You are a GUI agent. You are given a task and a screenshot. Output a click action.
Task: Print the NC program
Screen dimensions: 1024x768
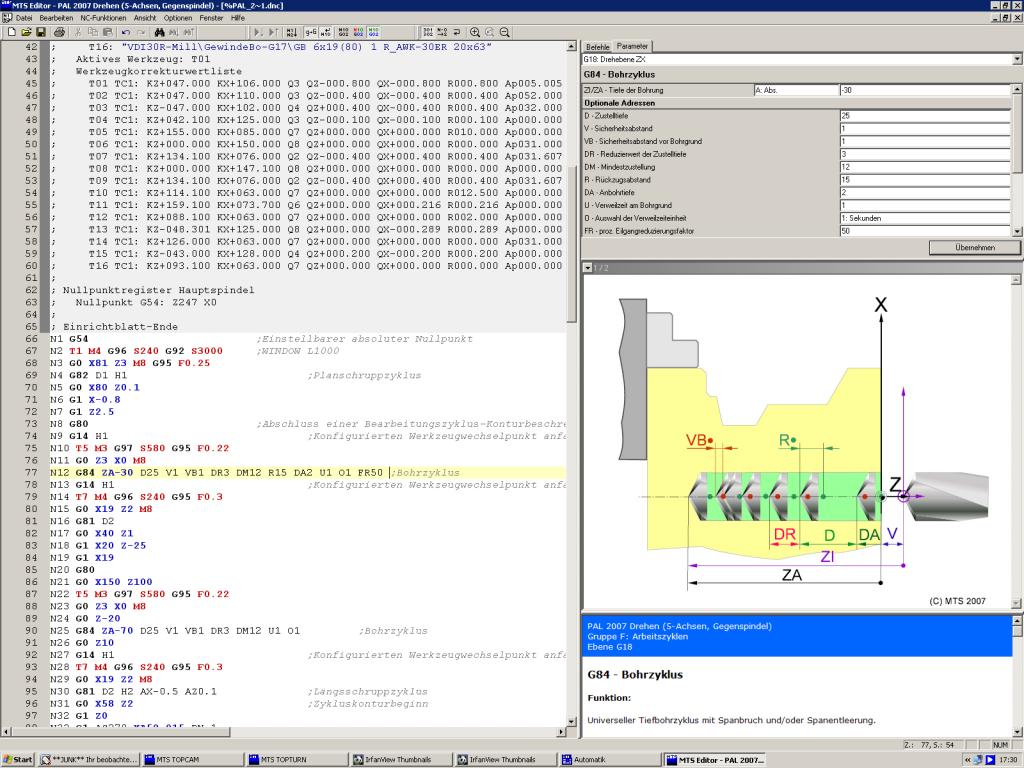point(59,32)
